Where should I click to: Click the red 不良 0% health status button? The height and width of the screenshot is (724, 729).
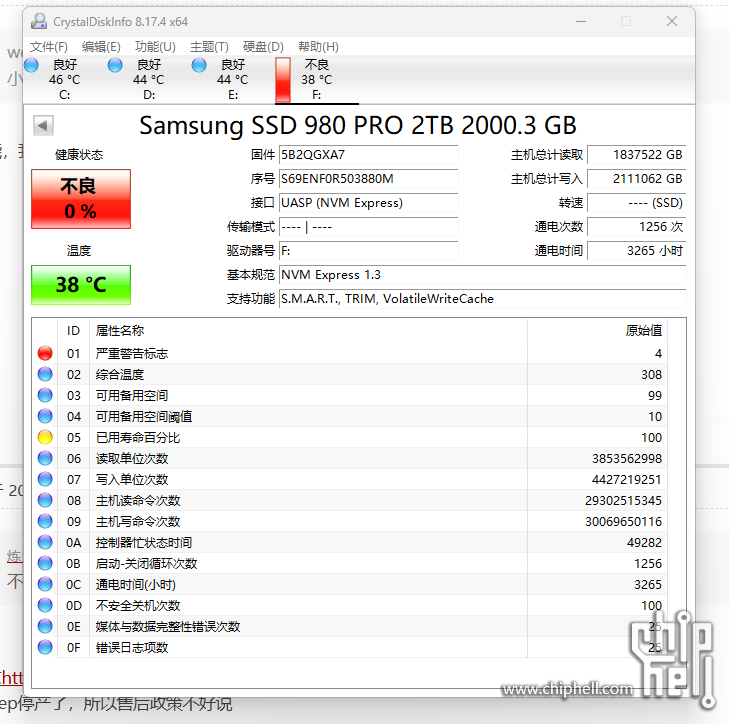point(81,199)
